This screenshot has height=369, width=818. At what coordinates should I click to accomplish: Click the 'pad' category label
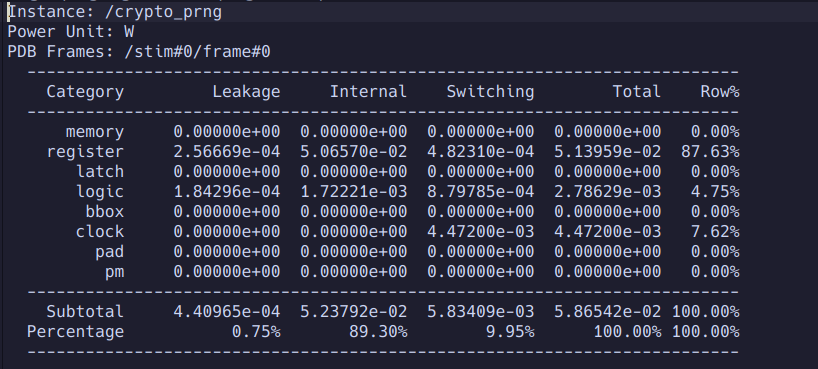[110, 252]
